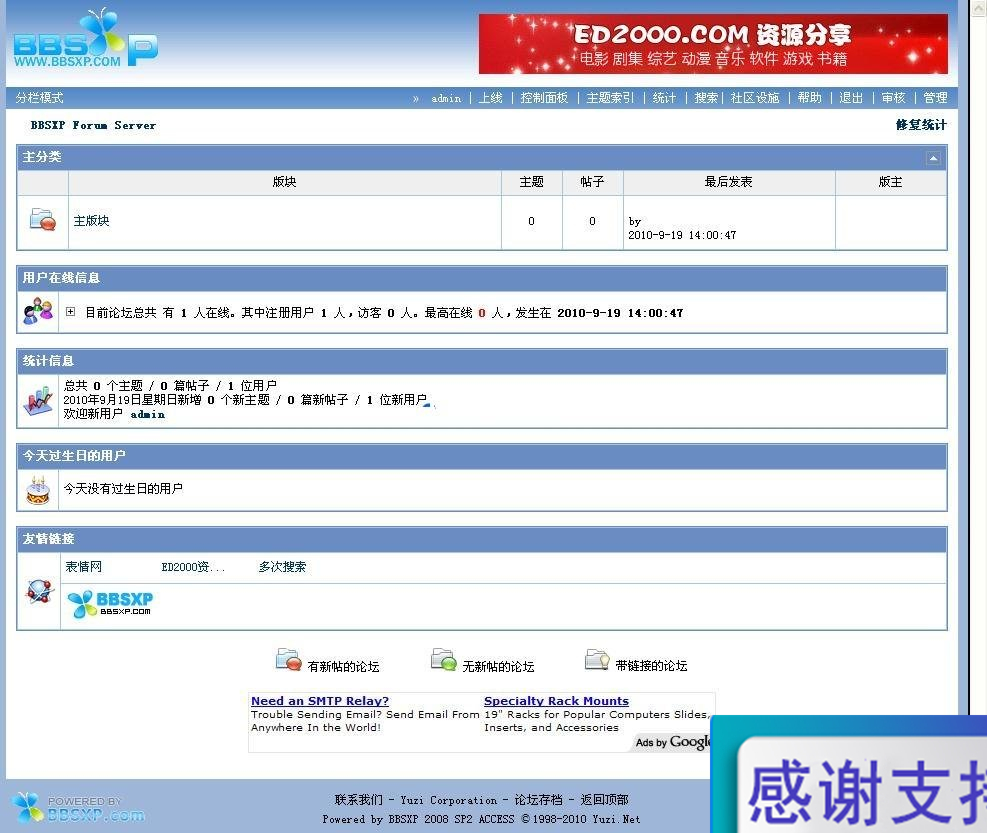This screenshot has height=833, width=987.
Task: Open the 社区设施 menu item
Action: (755, 98)
